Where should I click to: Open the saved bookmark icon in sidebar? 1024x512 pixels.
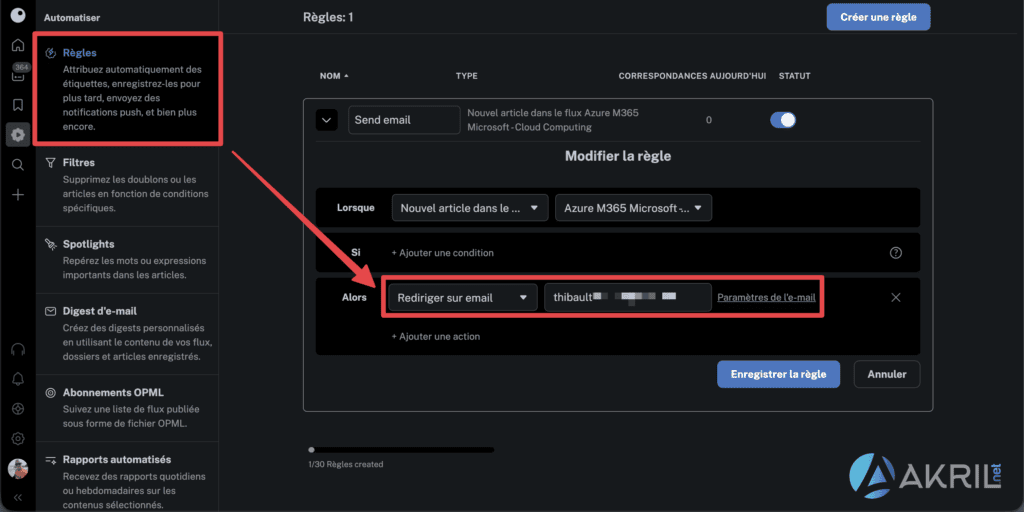coord(18,104)
